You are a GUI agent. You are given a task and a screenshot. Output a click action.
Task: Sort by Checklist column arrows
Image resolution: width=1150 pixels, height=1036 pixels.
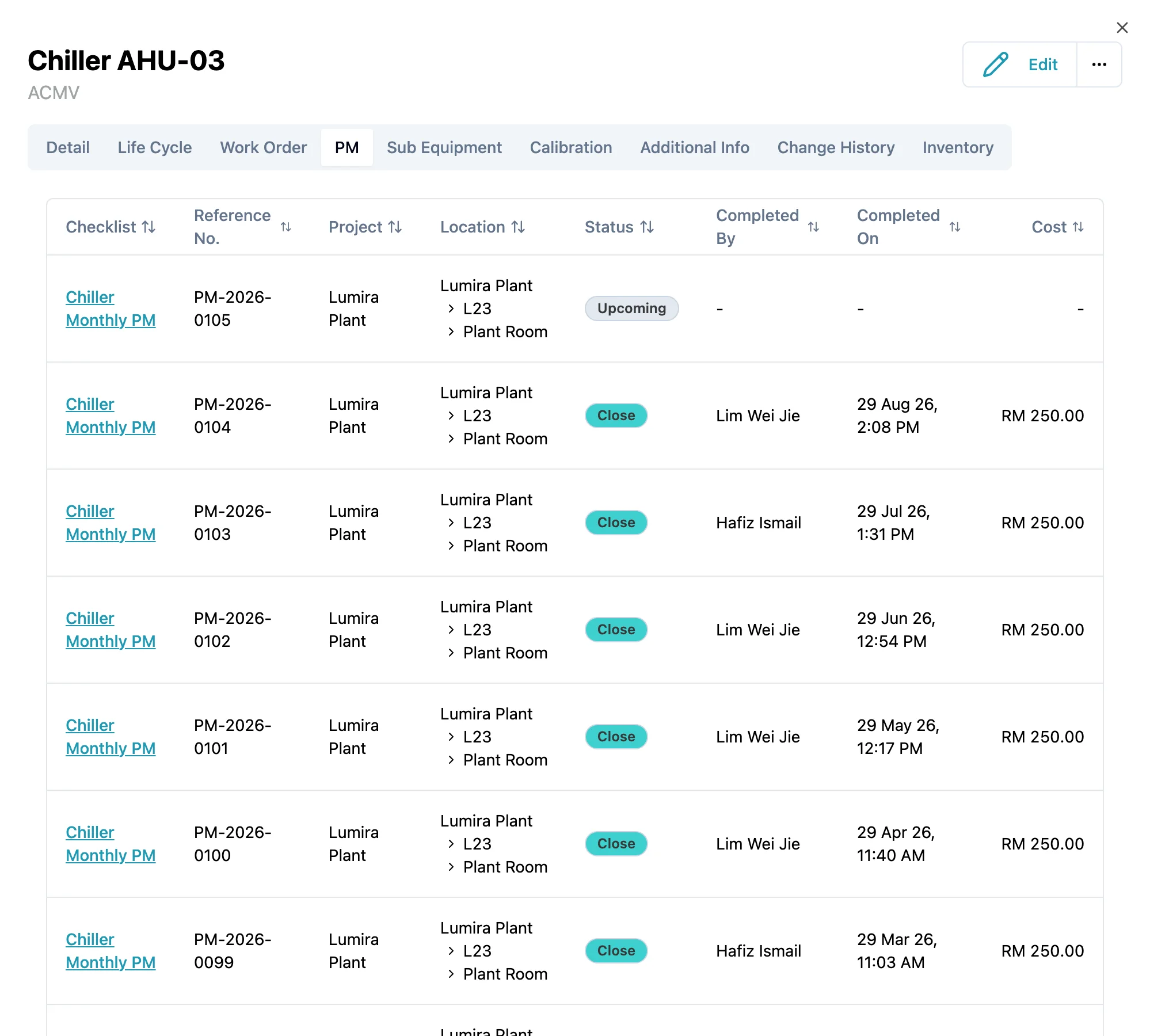coord(149,227)
